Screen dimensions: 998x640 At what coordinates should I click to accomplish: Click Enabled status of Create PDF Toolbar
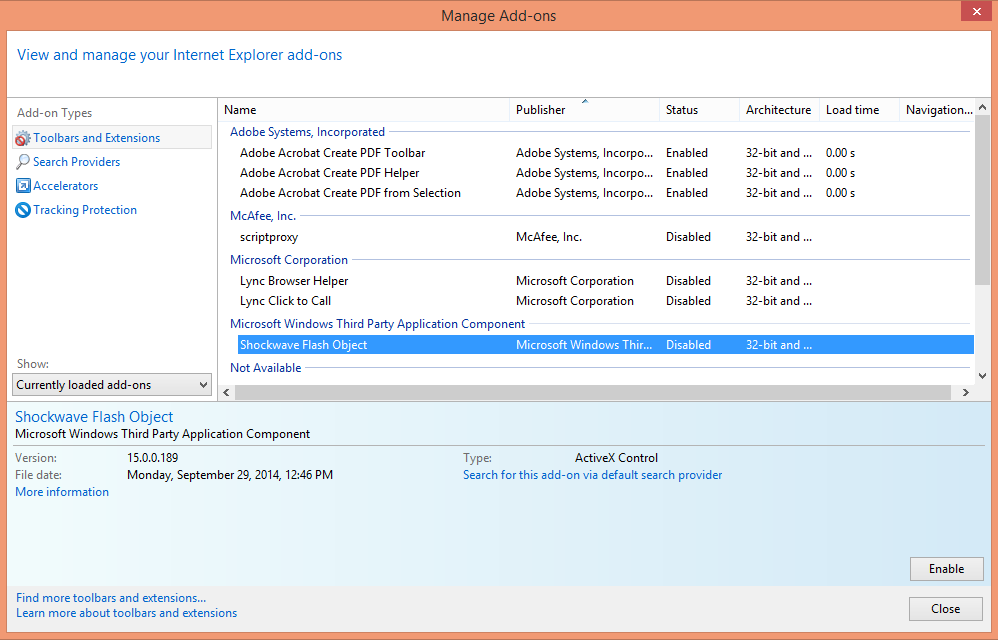[687, 153]
